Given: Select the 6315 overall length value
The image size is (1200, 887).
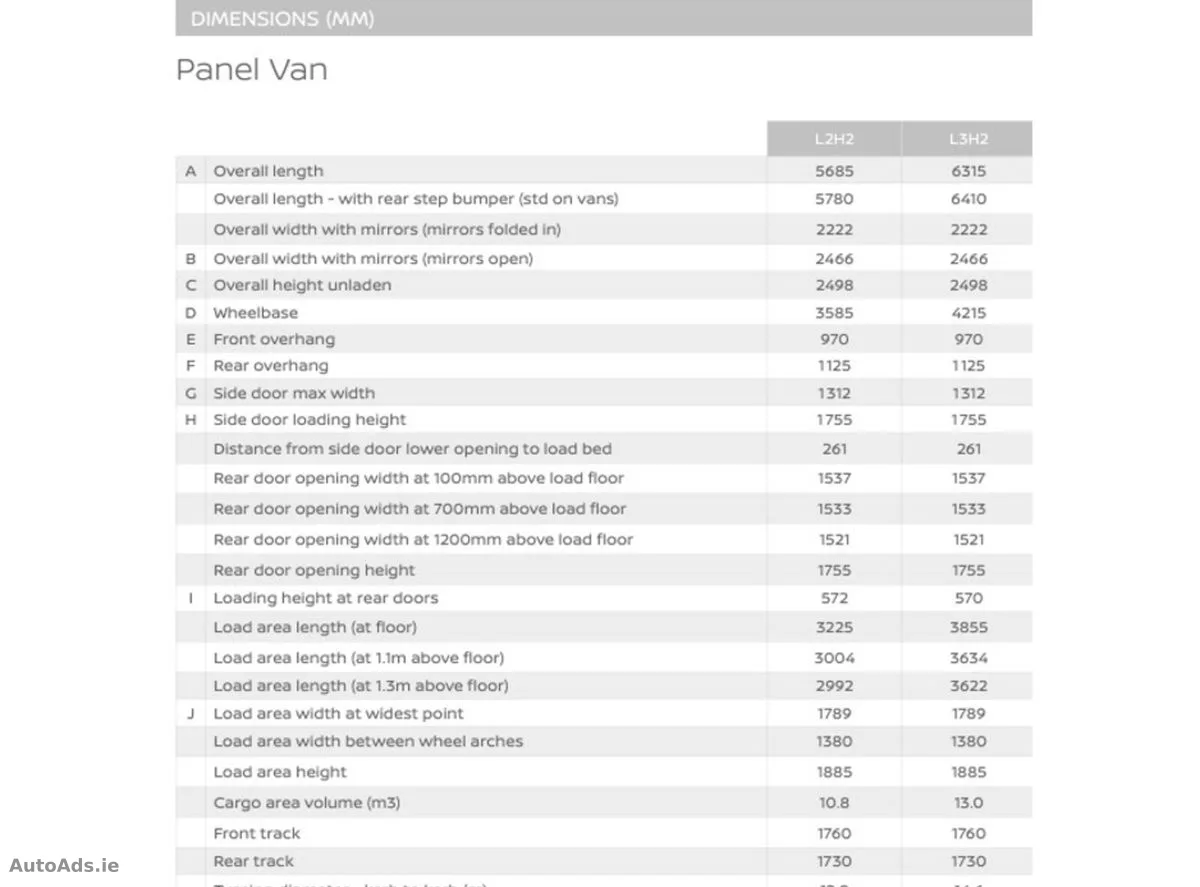Looking at the screenshot, I should 968,171.
